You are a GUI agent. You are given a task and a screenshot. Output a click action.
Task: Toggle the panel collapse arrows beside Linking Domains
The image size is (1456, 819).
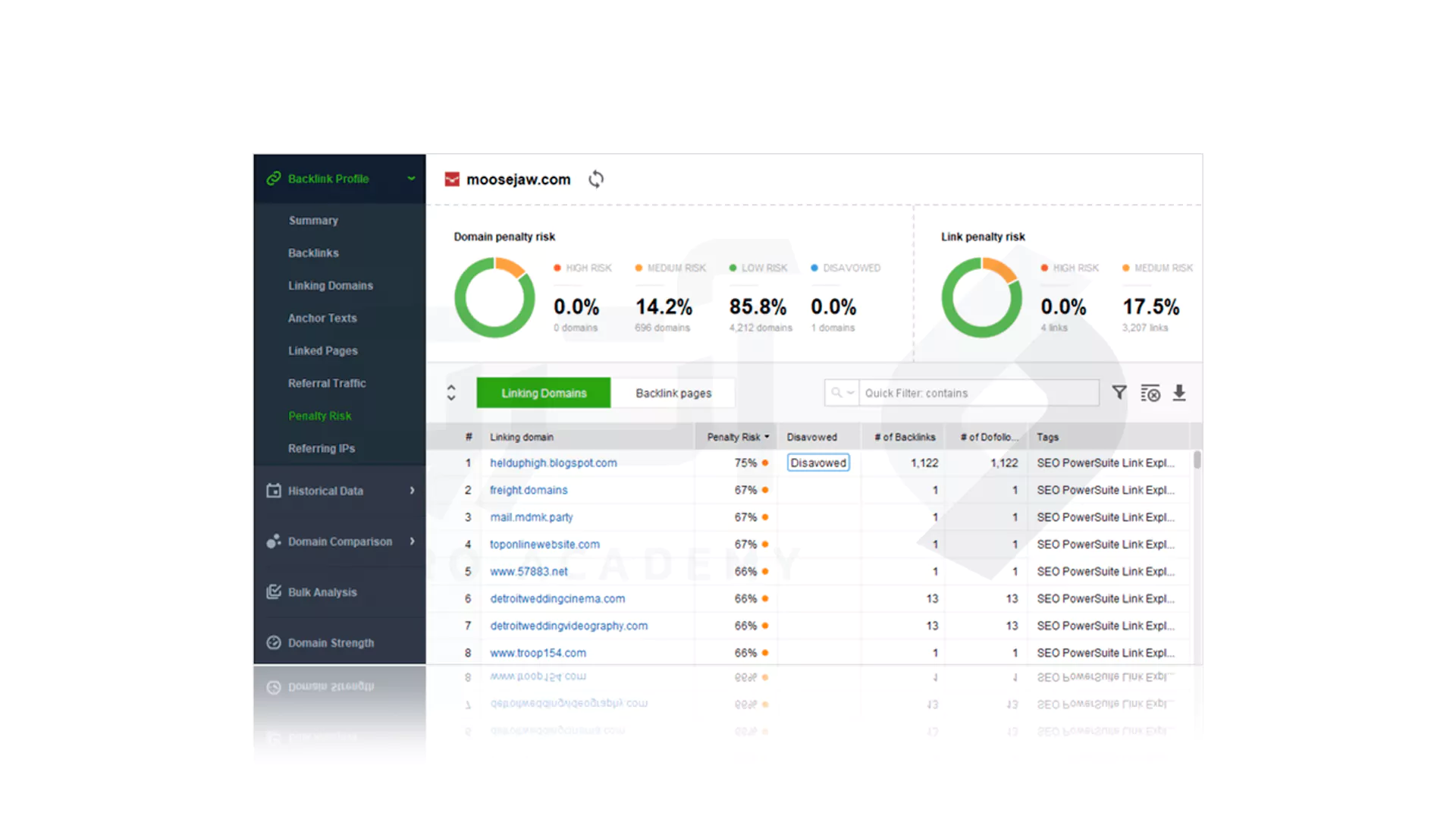tap(451, 393)
